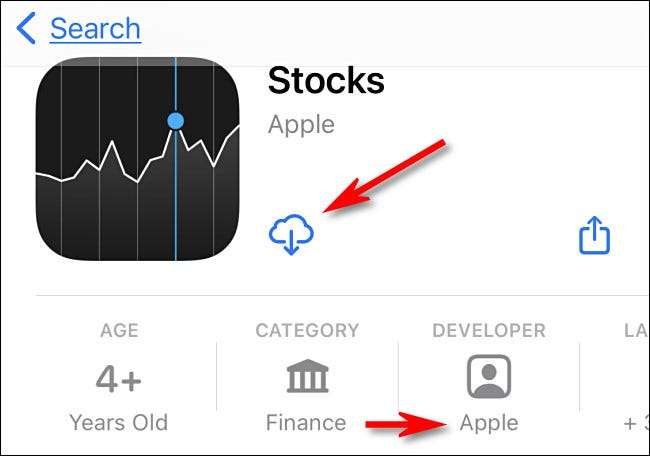Tap the Stocks app icon thumbnail
Screen dimensions: 650x456
coord(138,159)
